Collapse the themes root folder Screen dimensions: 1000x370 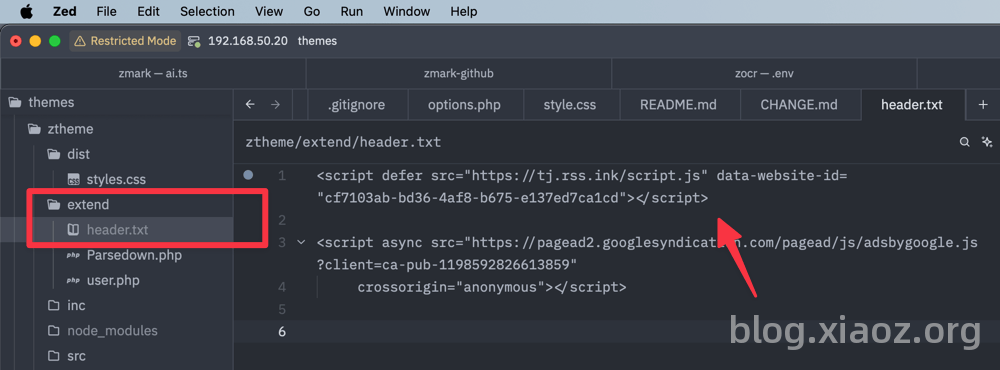[x=117, y=103]
